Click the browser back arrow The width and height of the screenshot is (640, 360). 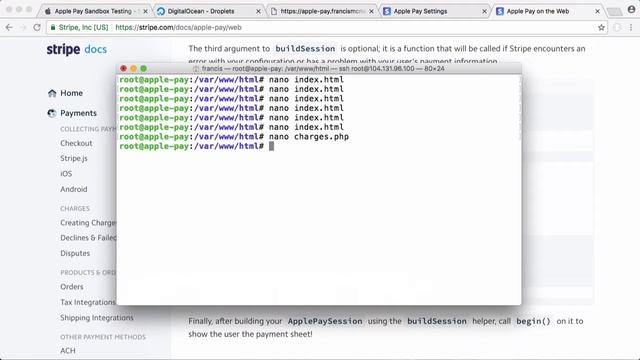pos(9,27)
